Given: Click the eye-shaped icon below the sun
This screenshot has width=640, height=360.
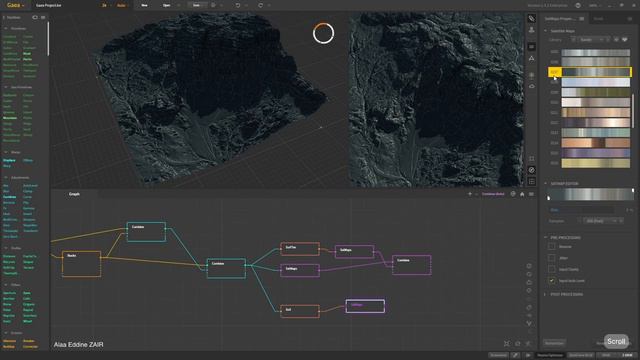Looking at the screenshot, I should pyautogui.click(x=531, y=87).
